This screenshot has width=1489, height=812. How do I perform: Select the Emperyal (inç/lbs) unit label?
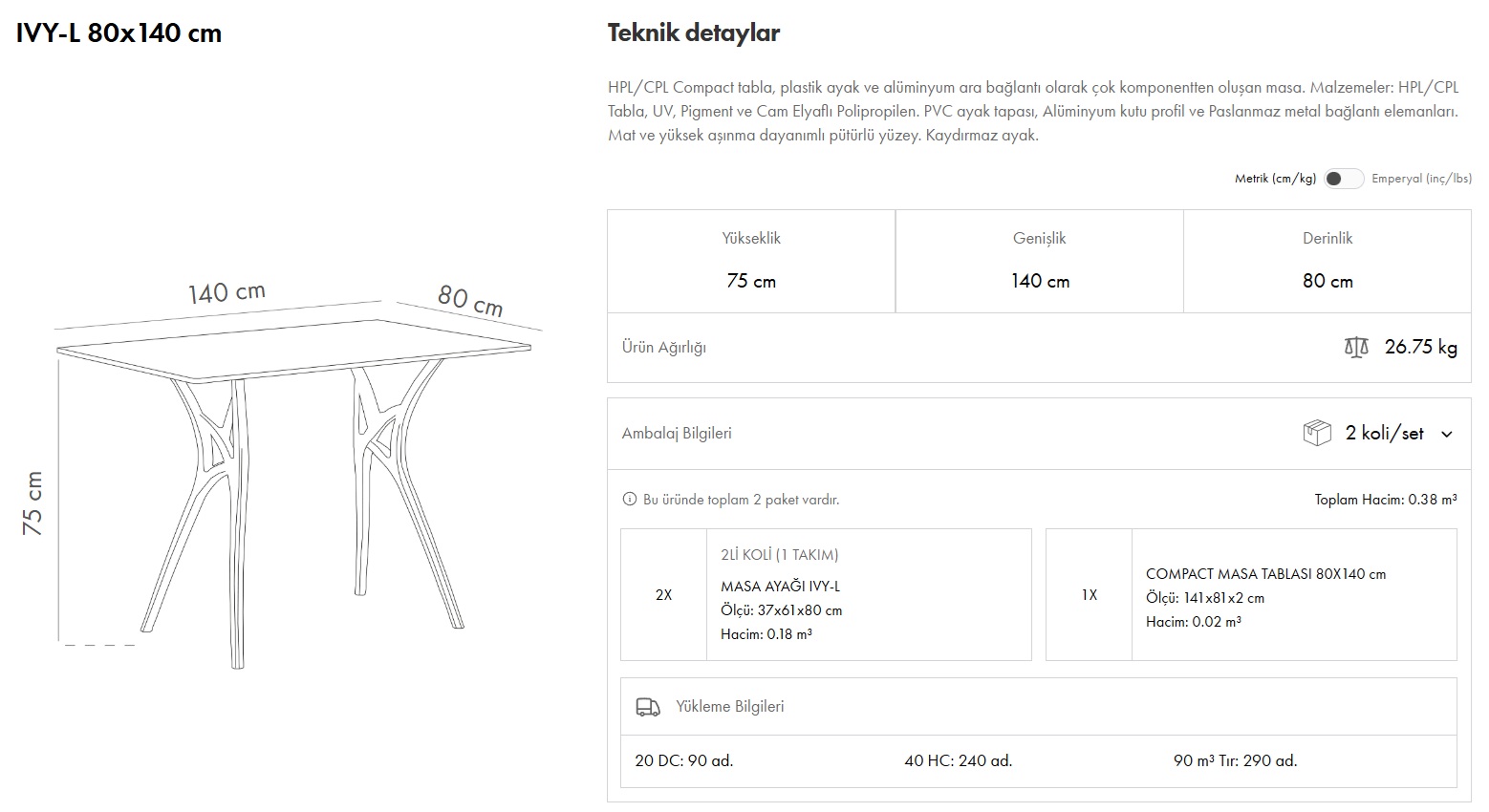[1421, 179]
